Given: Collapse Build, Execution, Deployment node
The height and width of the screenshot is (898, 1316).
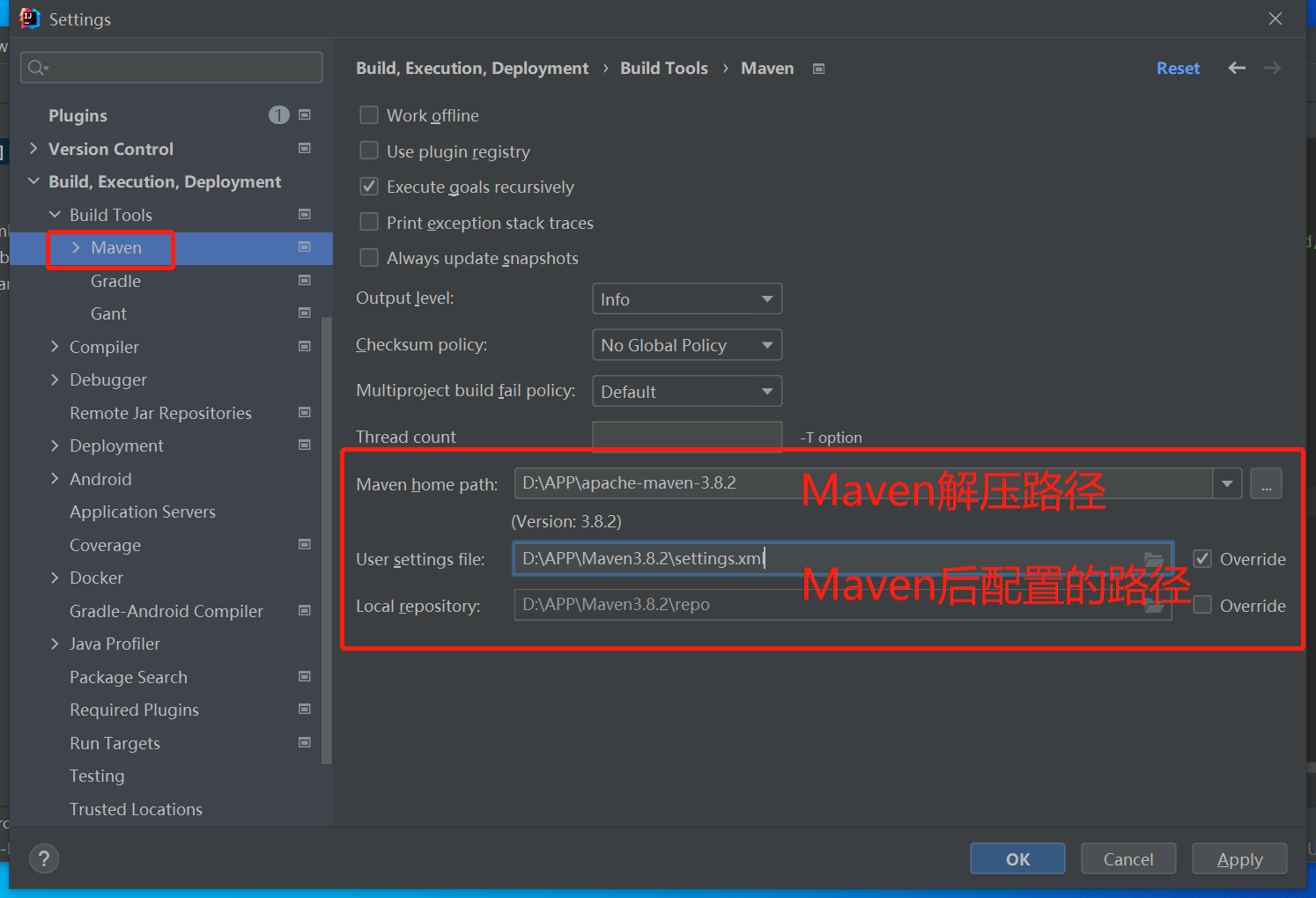Looking at the screenshot, I should (x=33, y=181).
